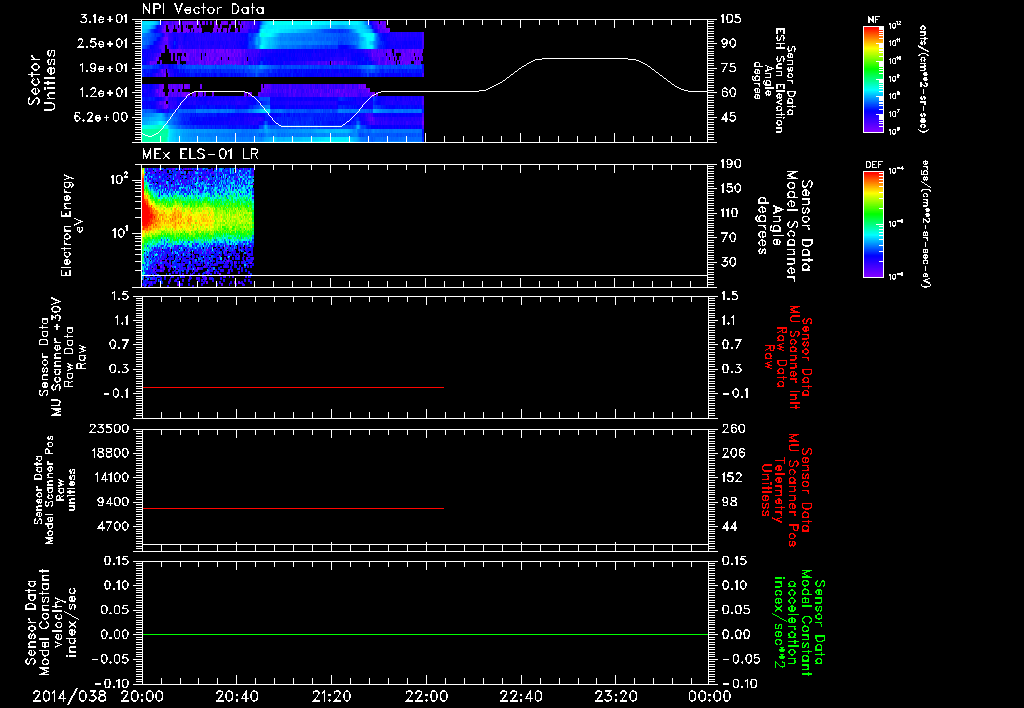The width and height of the screenshot is (1024, 708).
Task: Click the red 'MU Scanner Pos Telemetry' title
Action: click(786, 490)
